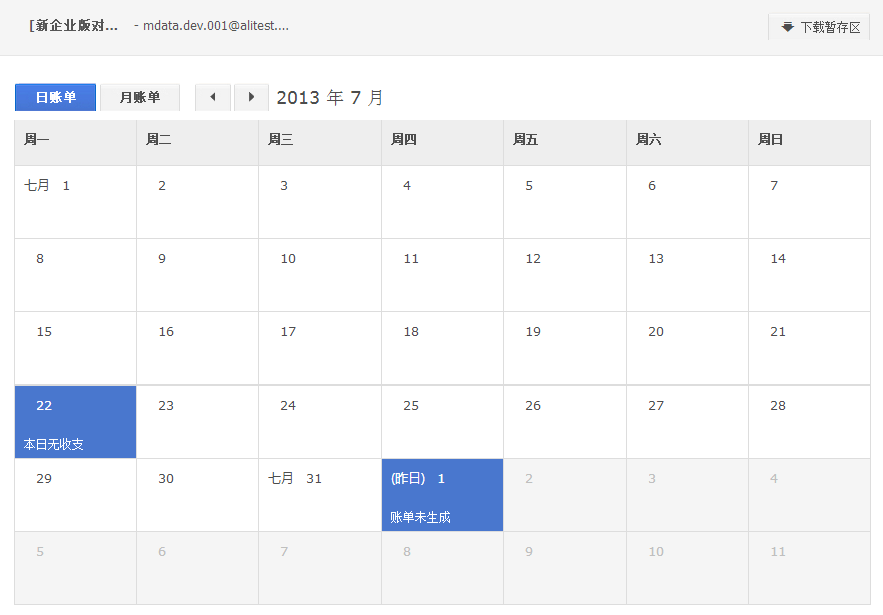Click the 周一 column header
The image size is (883, 615).
(x=75, y=143)
